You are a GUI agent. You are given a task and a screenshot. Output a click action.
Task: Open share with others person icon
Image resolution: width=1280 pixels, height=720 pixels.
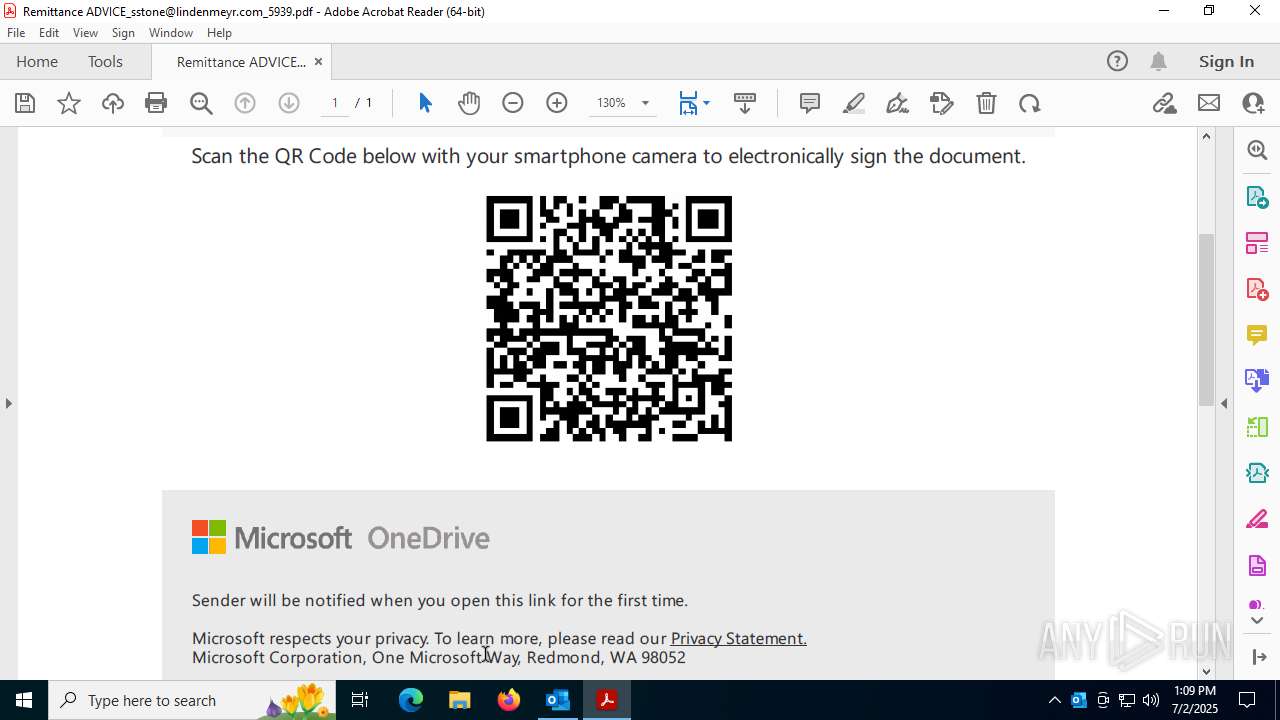click(x=1253, y=103)
